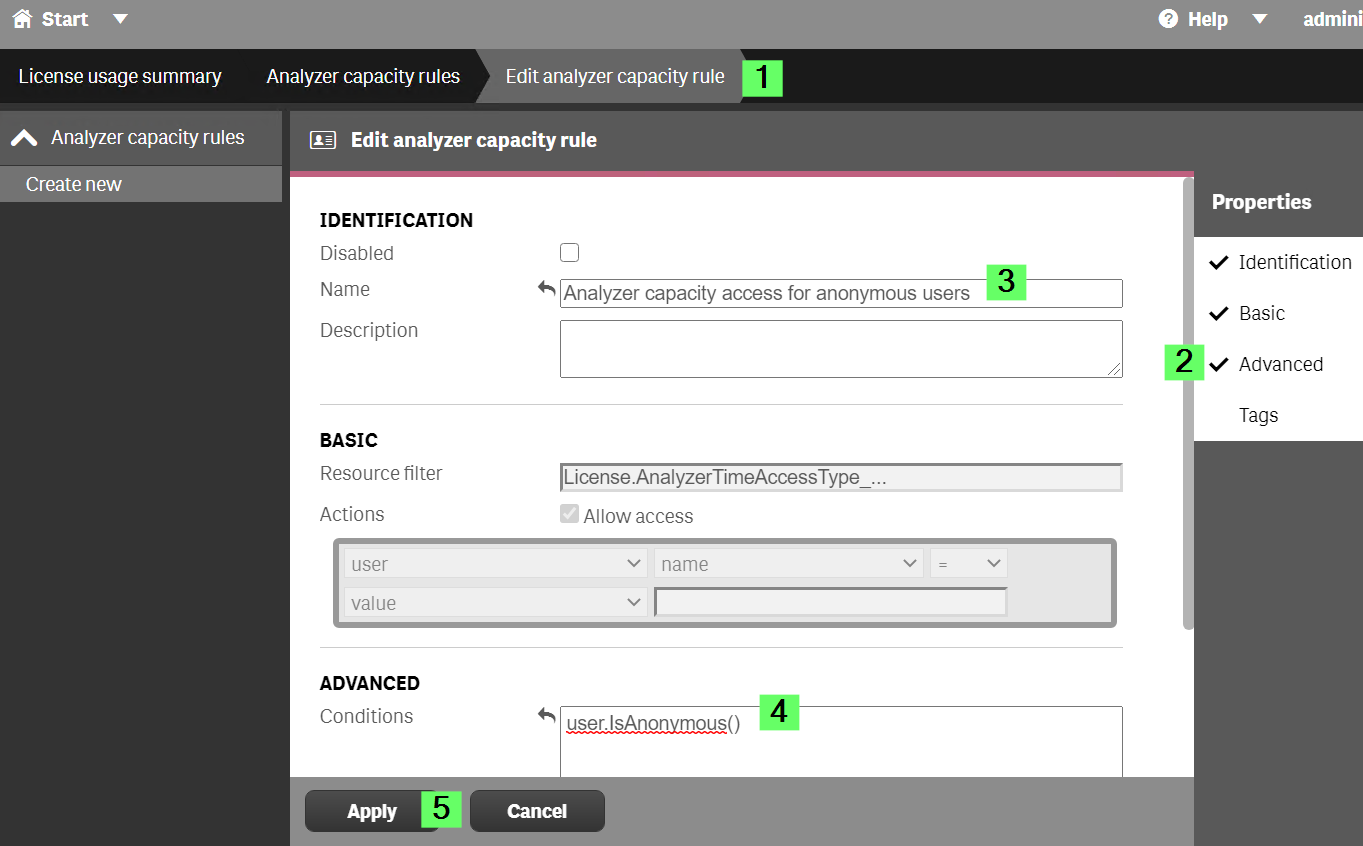Switch to the License usage summary tab
This screenshot has width=1363, height=846.
click(120, 75)
